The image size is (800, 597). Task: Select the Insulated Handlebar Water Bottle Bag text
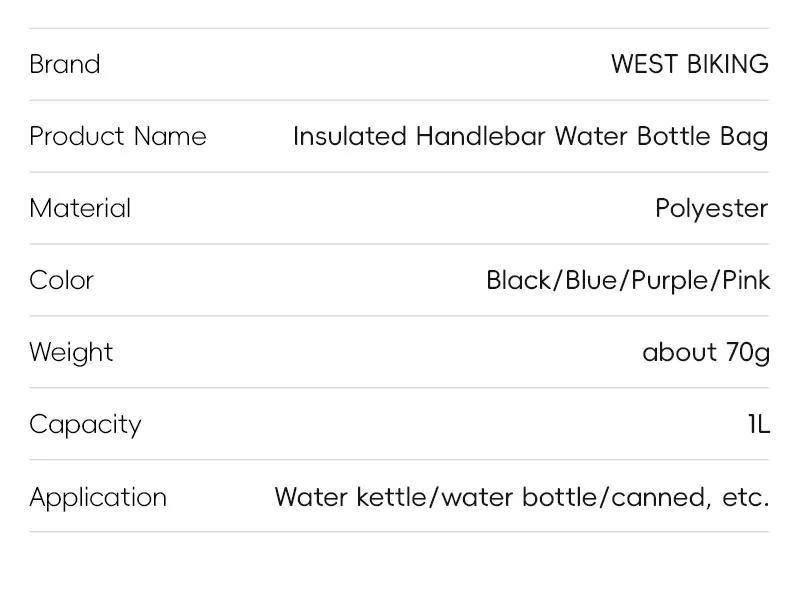pyautogui.click(x=530, y=136)
